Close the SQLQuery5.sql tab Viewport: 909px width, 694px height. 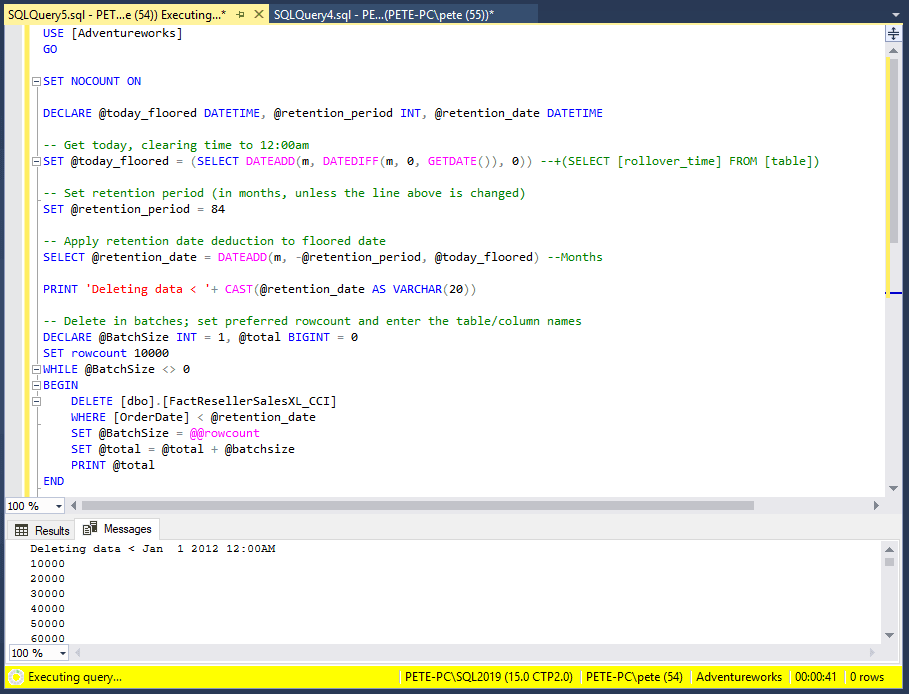258,15
